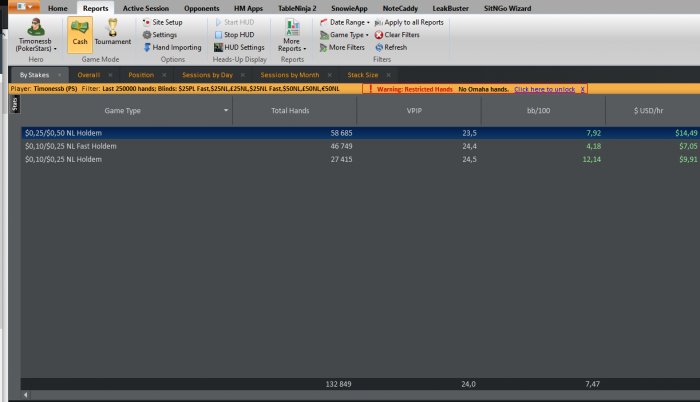
Task: Click the 46 749 total hands cell
Action: point(341,146)
